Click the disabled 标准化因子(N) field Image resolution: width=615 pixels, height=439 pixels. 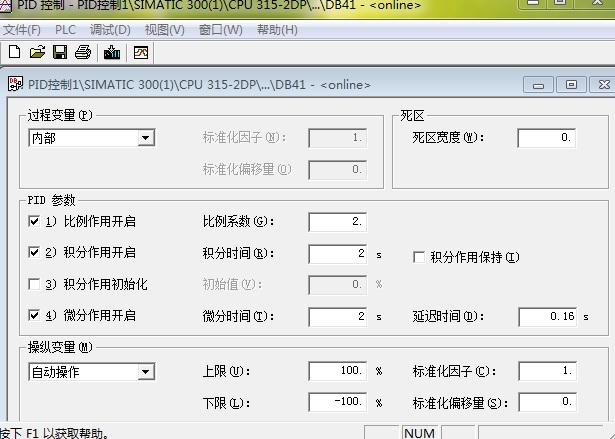point(338,138)
